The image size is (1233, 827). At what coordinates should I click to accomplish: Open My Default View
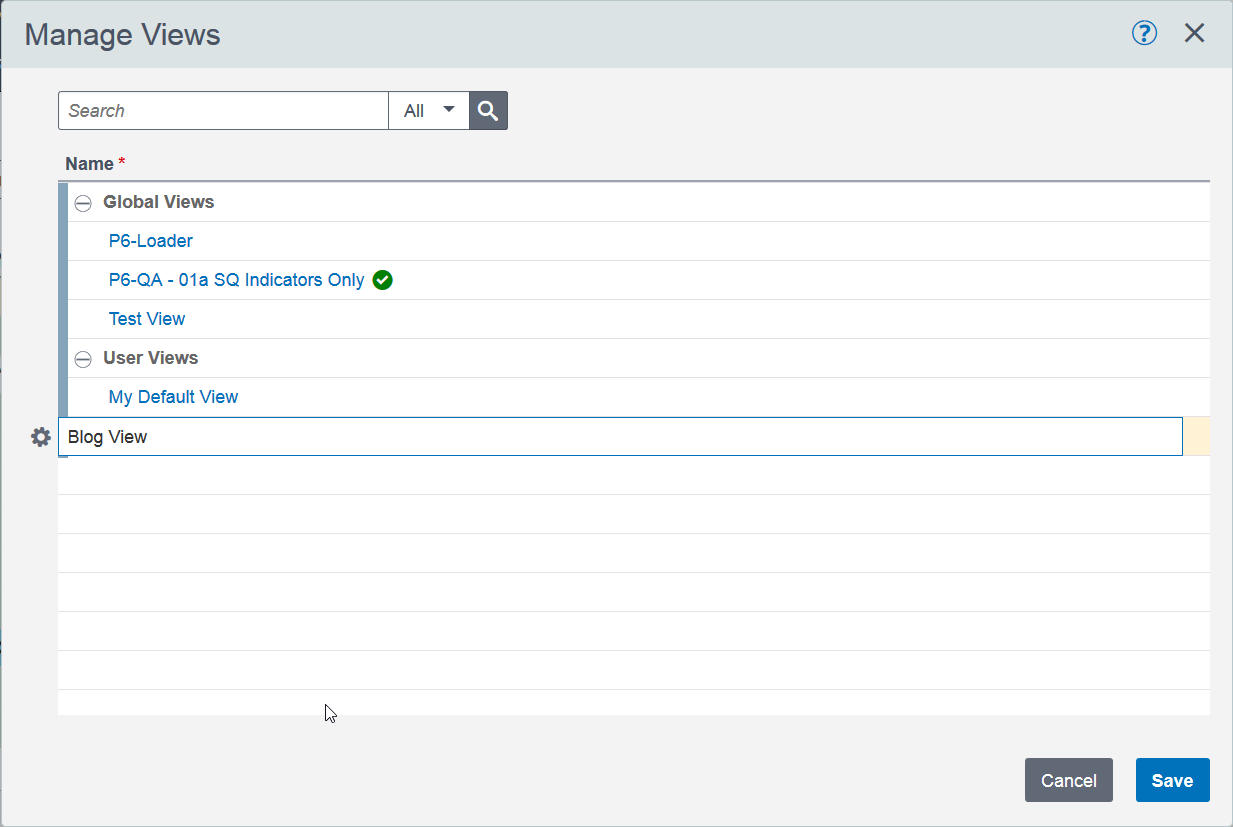173,397
